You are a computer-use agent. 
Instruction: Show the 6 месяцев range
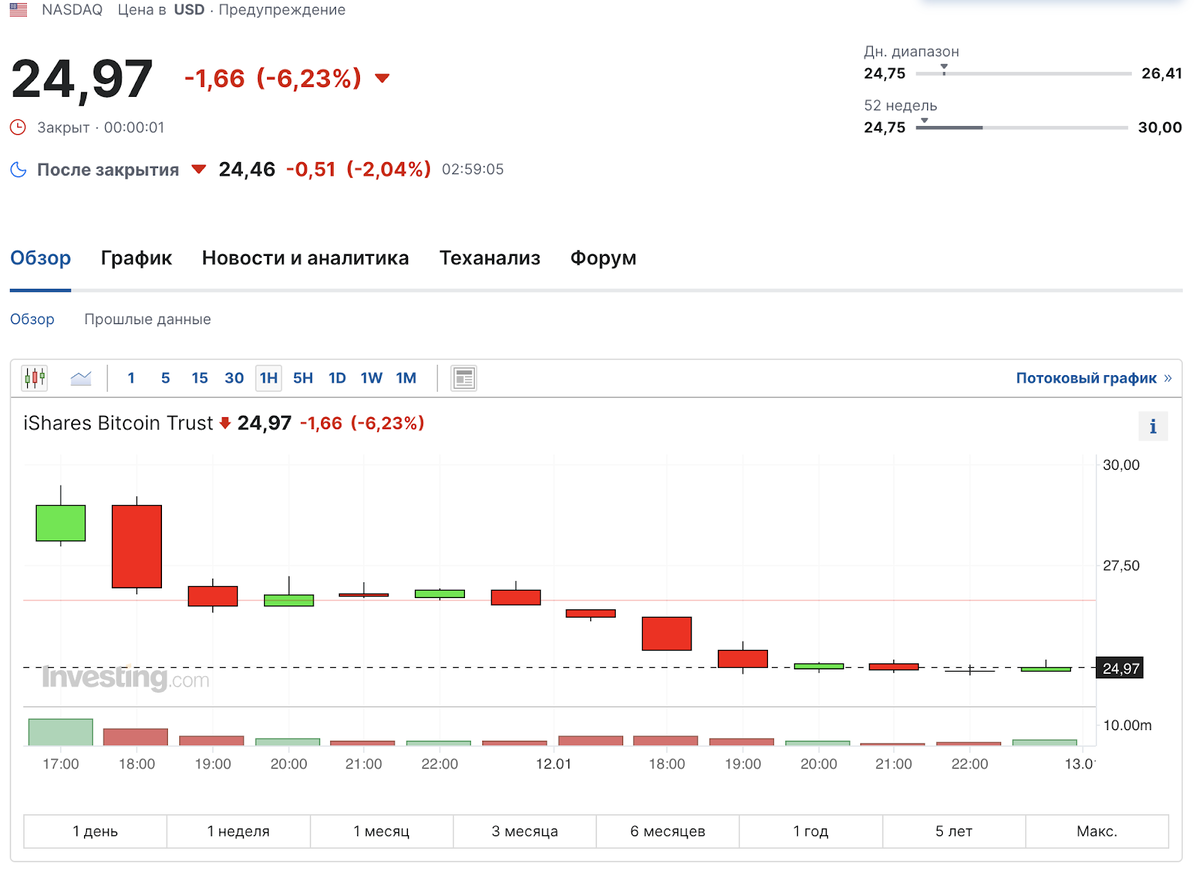click(668, 831)
